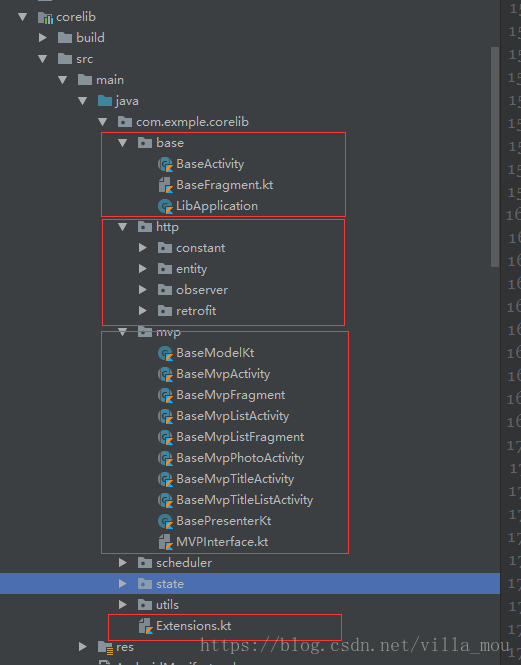
Task: Expand the res folder
Action: coord(83,647)
